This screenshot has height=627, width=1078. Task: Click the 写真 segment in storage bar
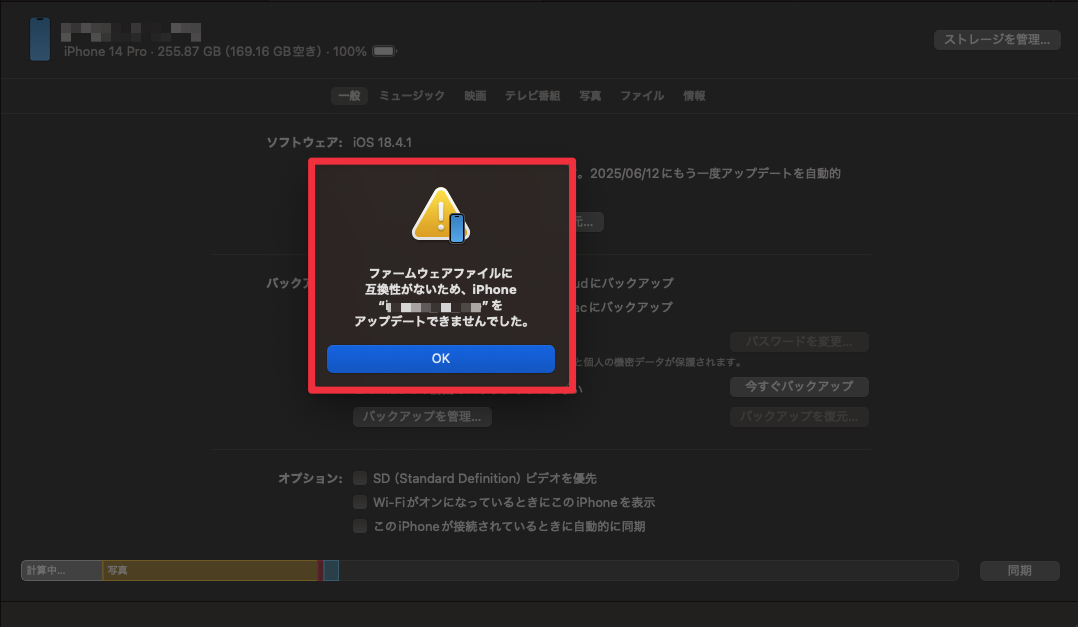(x=210, y=570)
